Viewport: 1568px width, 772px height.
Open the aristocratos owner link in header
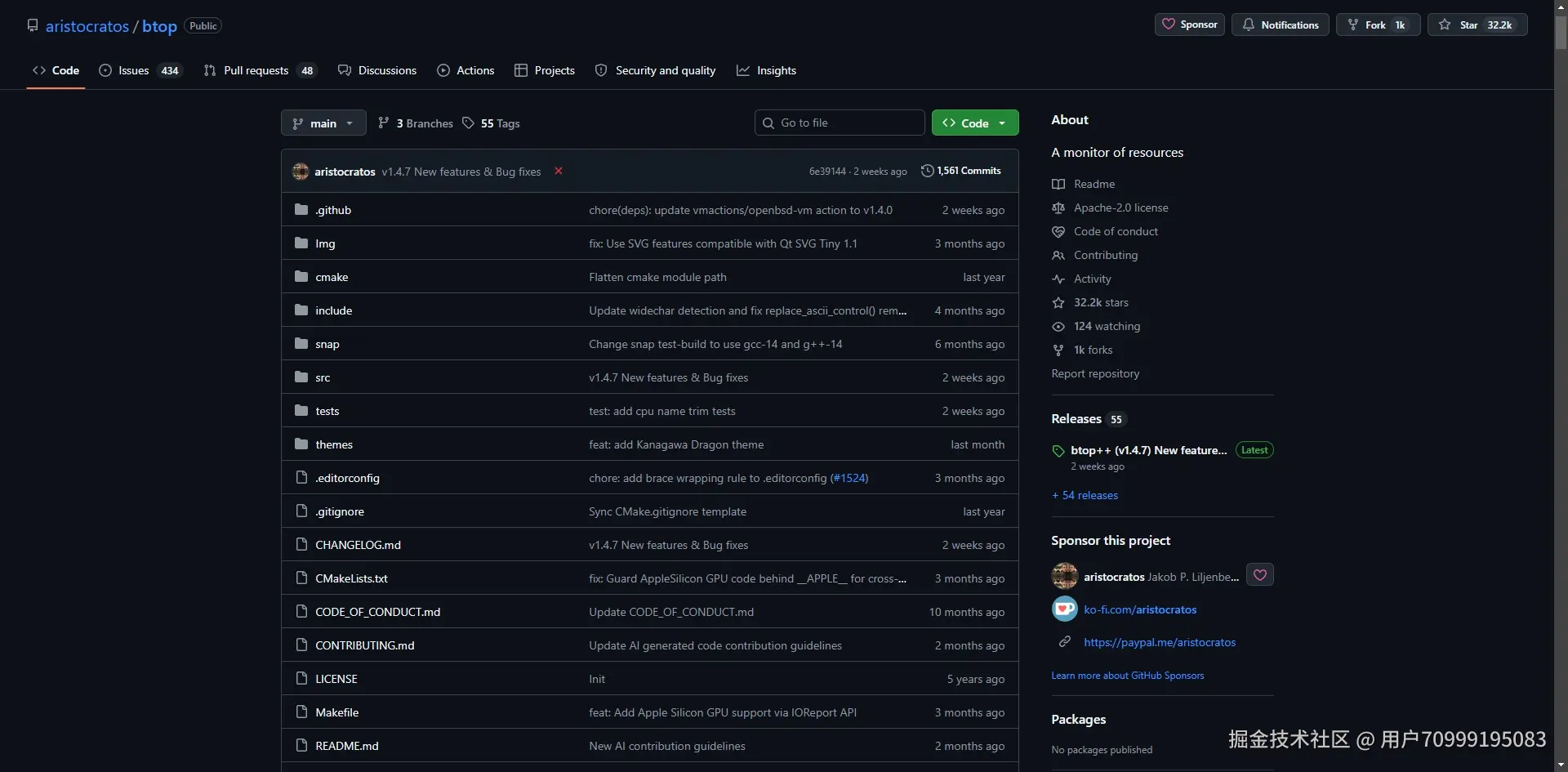click(87, 26)
